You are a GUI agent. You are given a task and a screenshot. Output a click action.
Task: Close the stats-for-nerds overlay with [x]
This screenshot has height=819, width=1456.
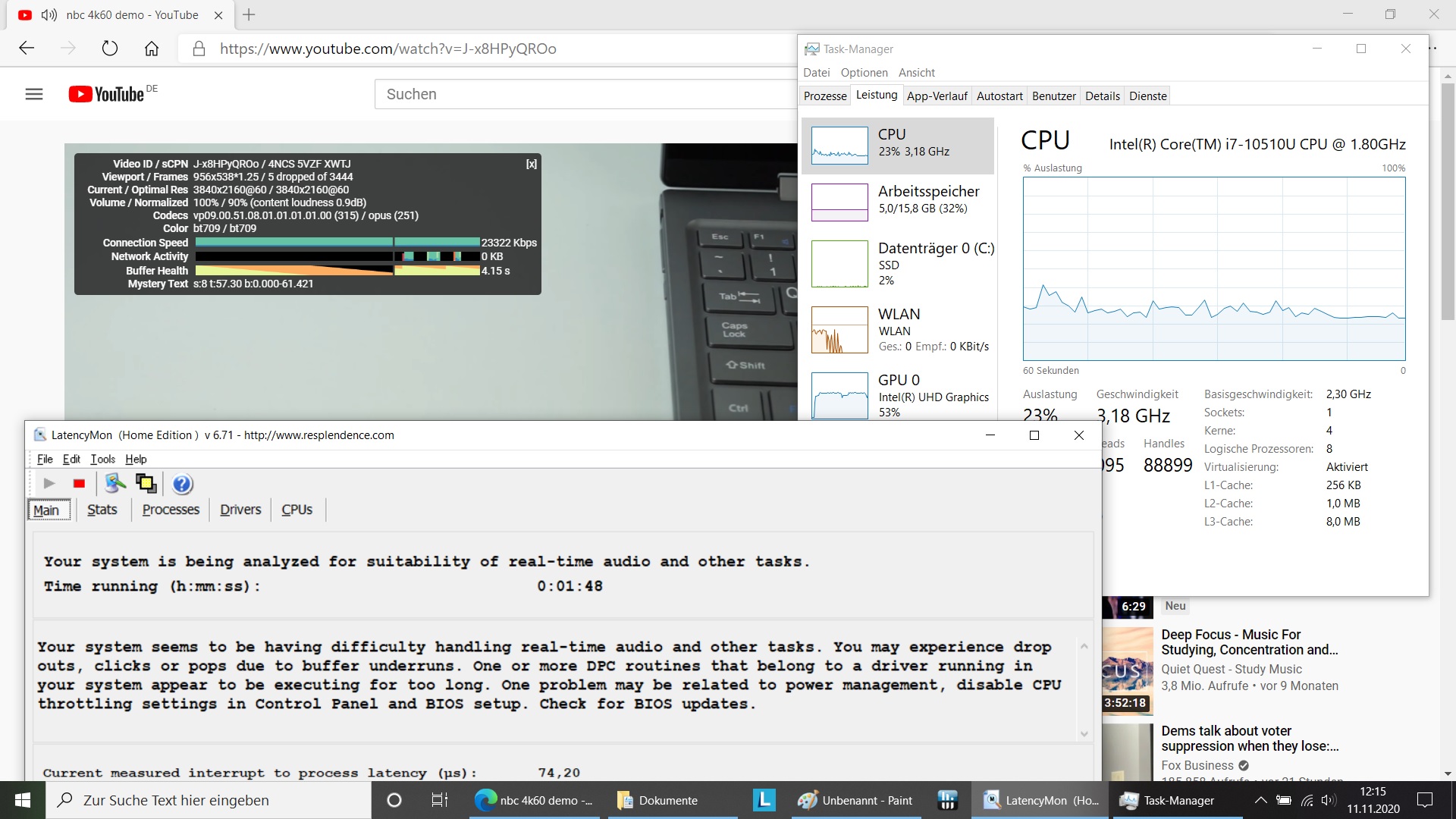pos(531,164)
